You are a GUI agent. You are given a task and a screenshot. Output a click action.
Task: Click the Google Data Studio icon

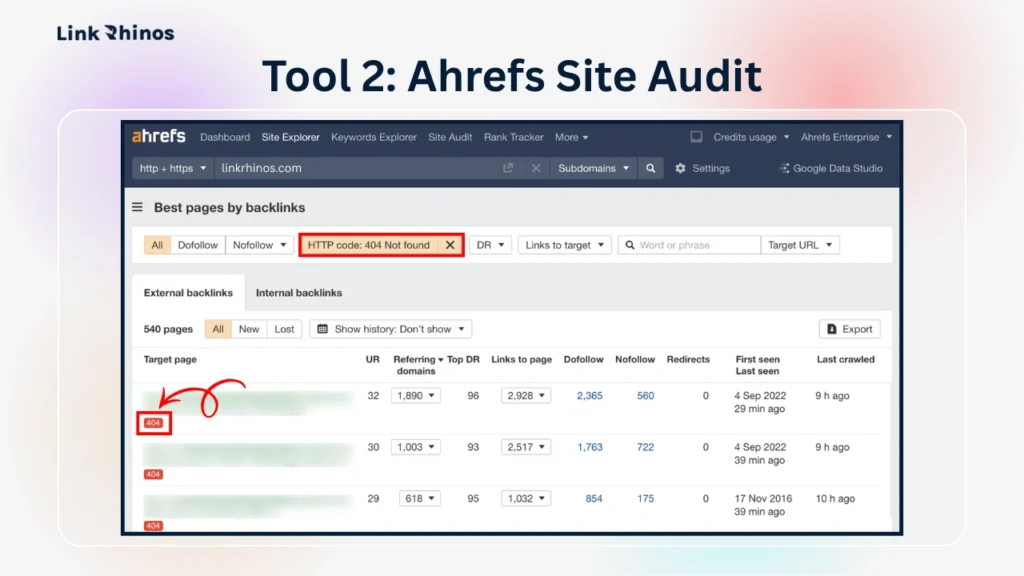point(786,168)
